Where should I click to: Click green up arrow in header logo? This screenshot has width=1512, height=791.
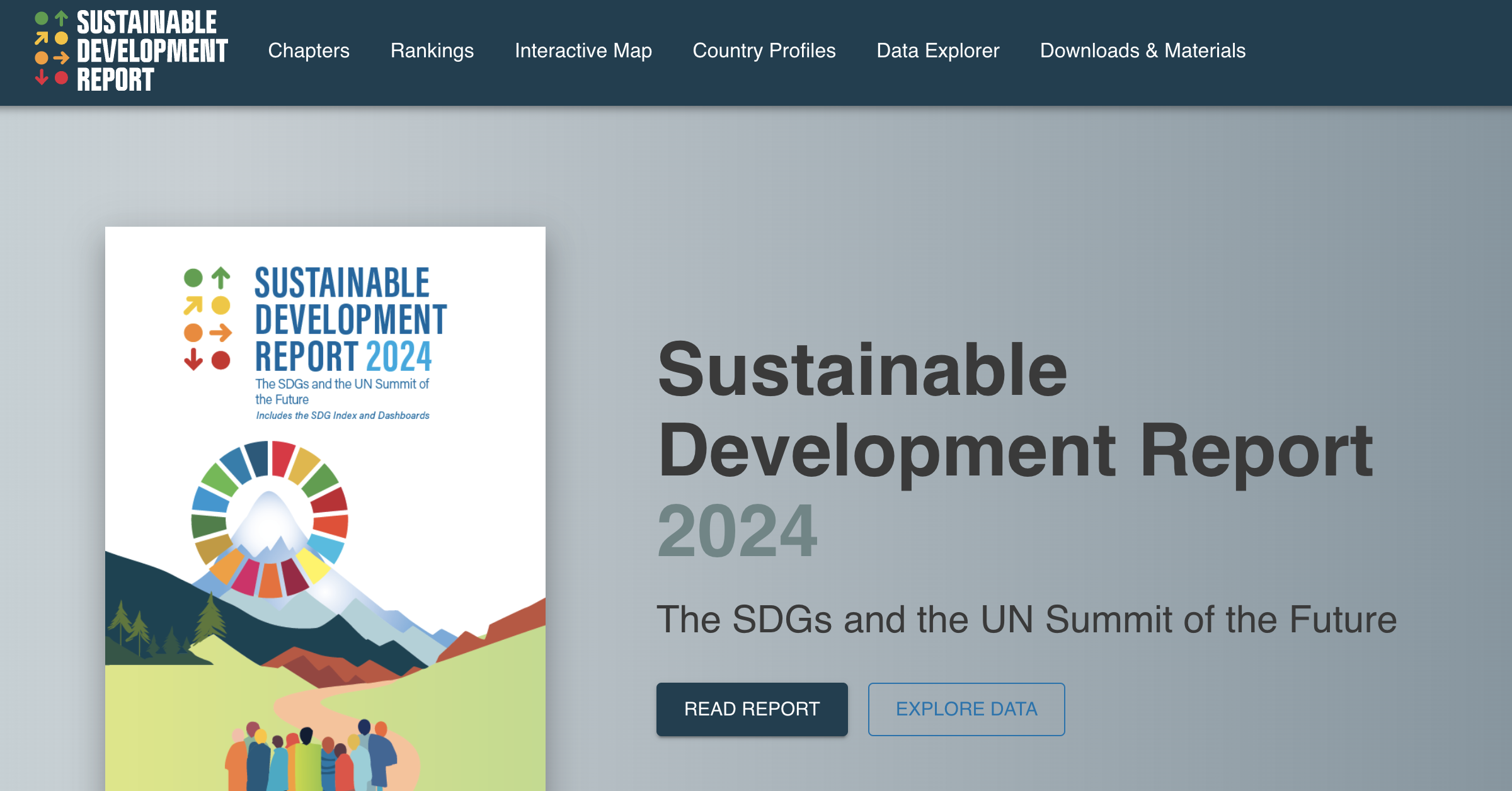click(x=61, y=18)
